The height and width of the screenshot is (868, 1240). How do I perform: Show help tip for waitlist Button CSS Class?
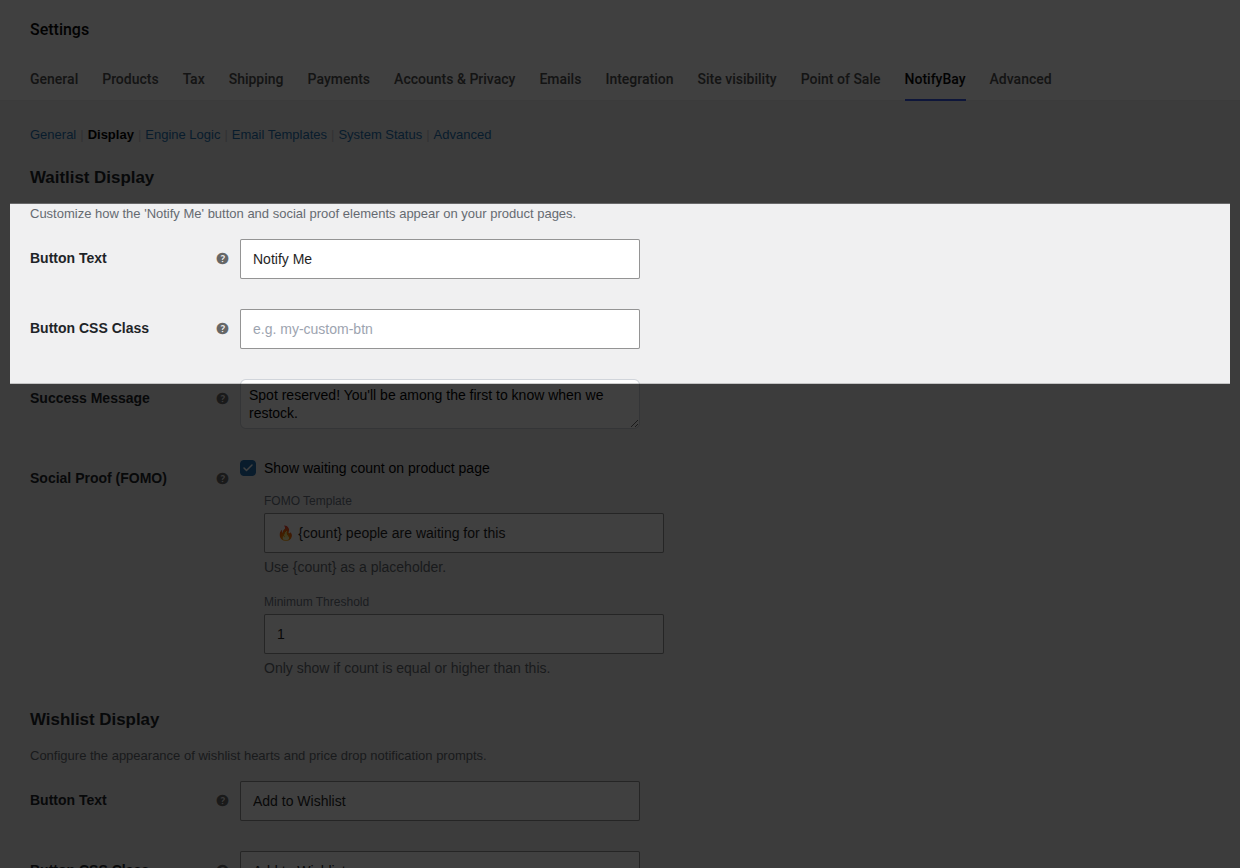click(223, 328)
